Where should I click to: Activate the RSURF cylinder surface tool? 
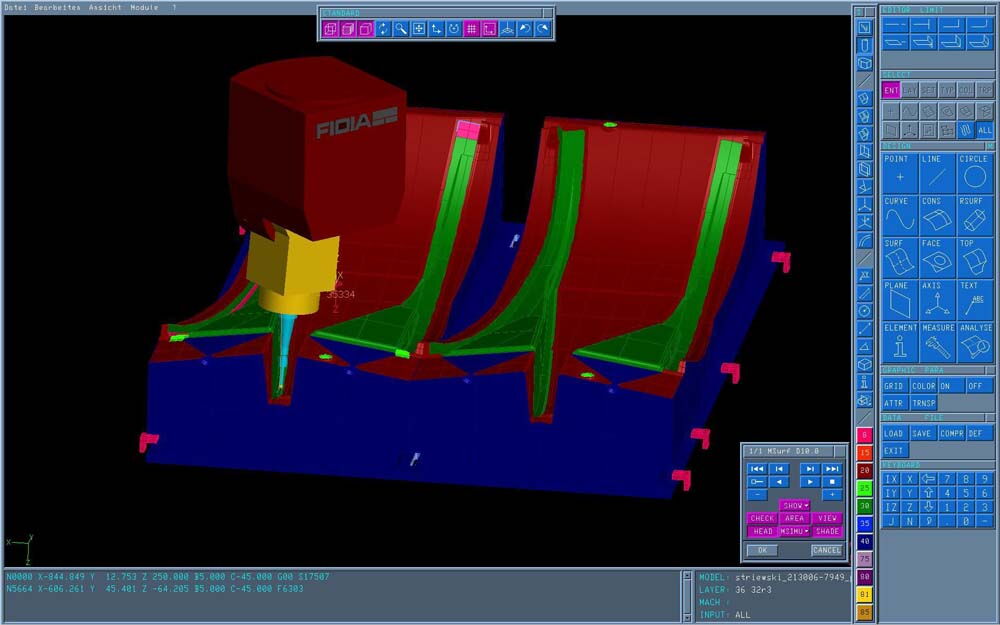pos(973,215)
